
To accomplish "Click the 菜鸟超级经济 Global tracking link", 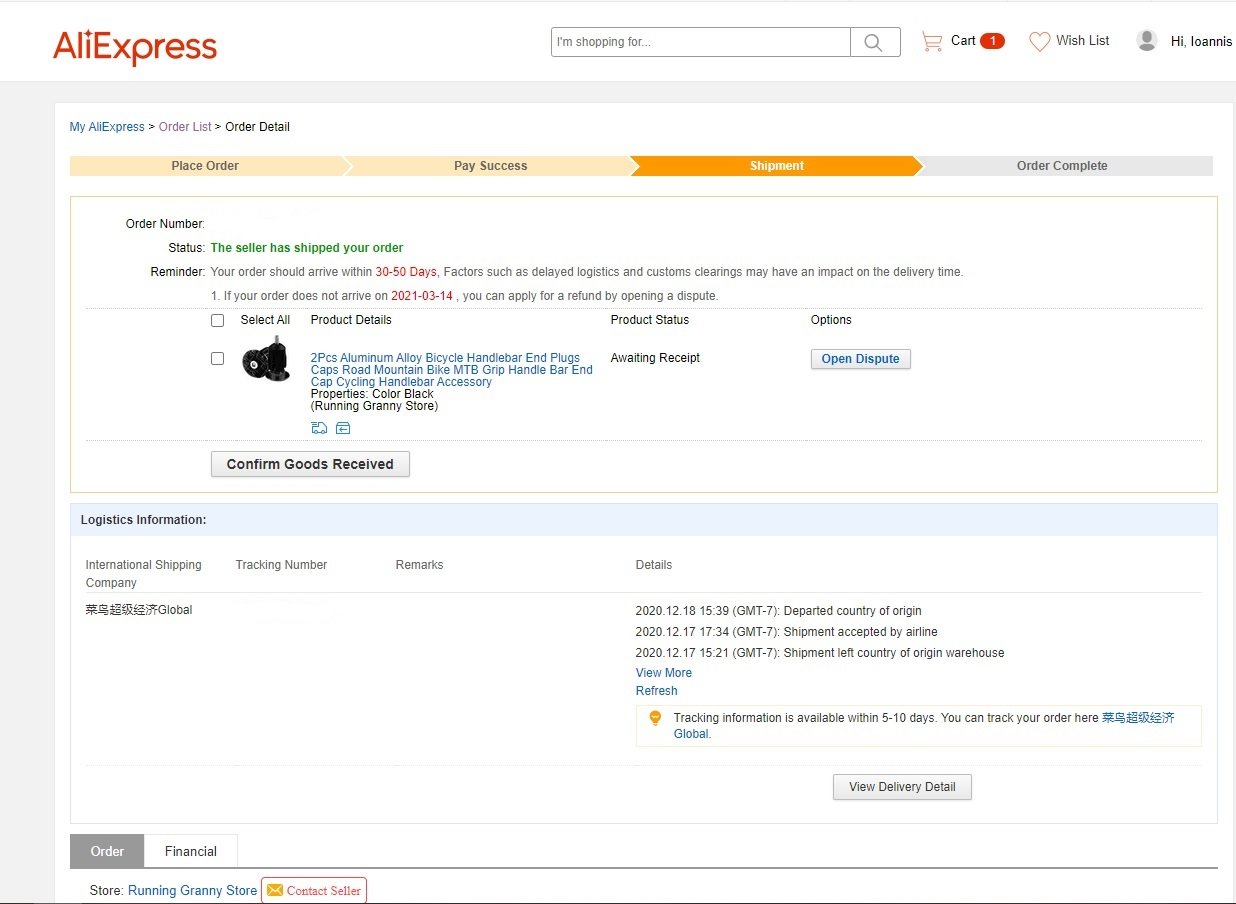I will click(1138, 718).
